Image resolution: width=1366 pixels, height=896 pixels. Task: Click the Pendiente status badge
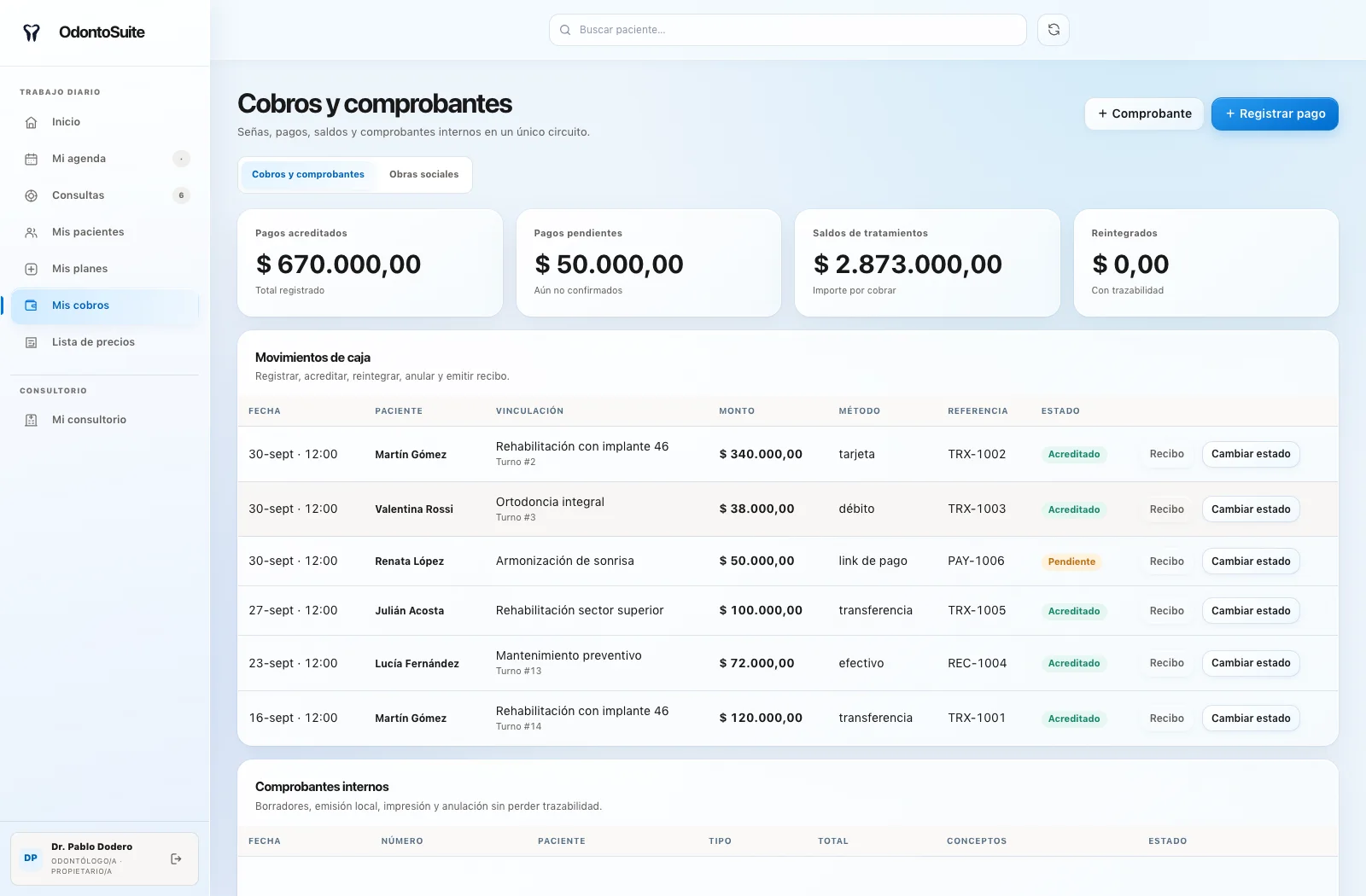click(x=1071, y=561)
